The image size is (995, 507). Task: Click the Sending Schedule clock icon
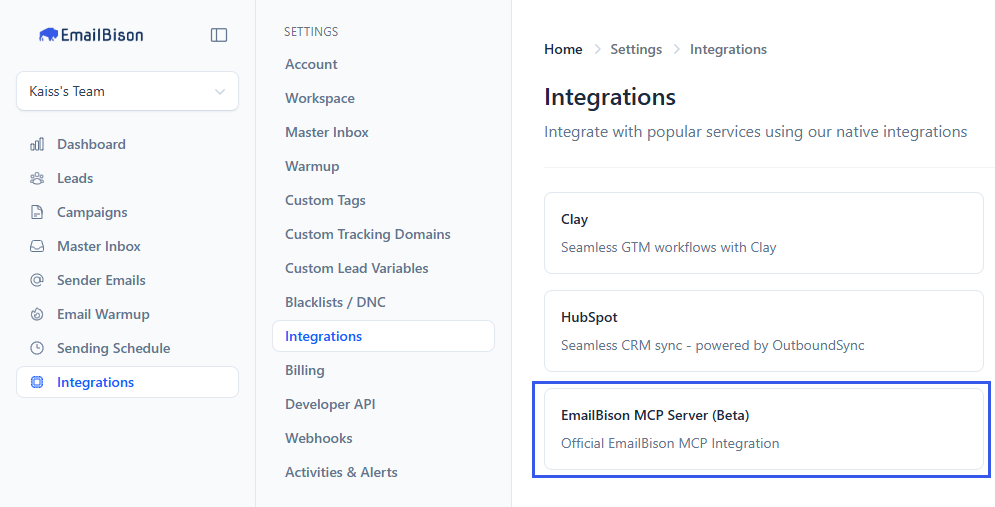tap(37, 348)
